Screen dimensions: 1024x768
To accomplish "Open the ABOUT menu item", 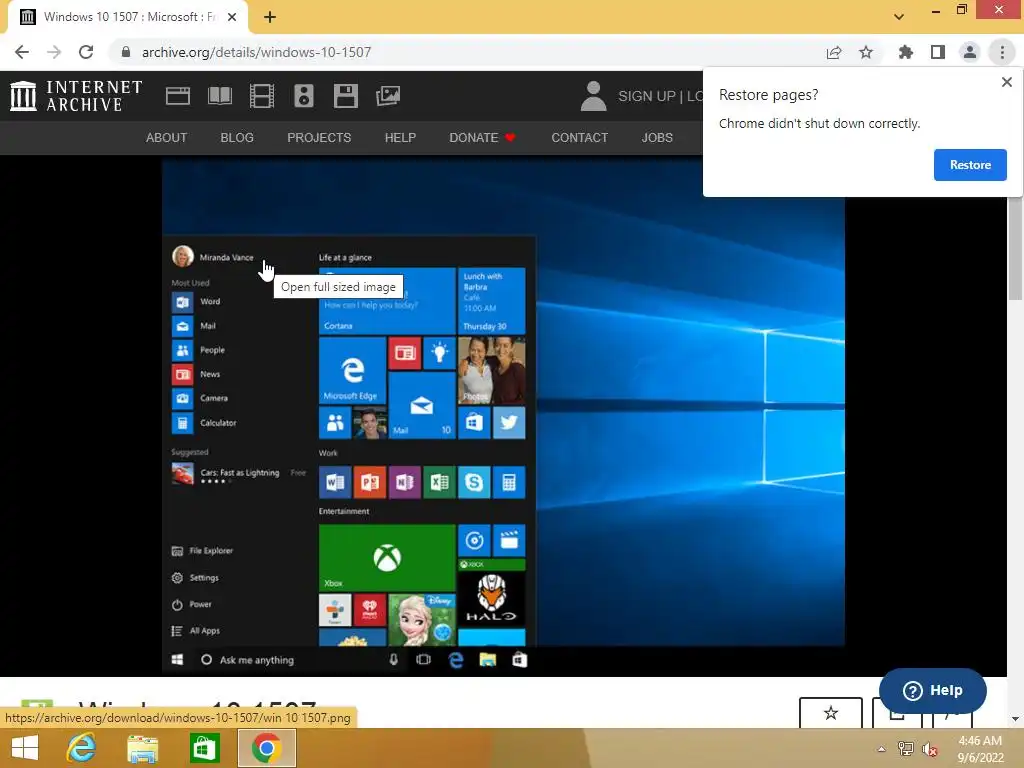I will 167,138.
